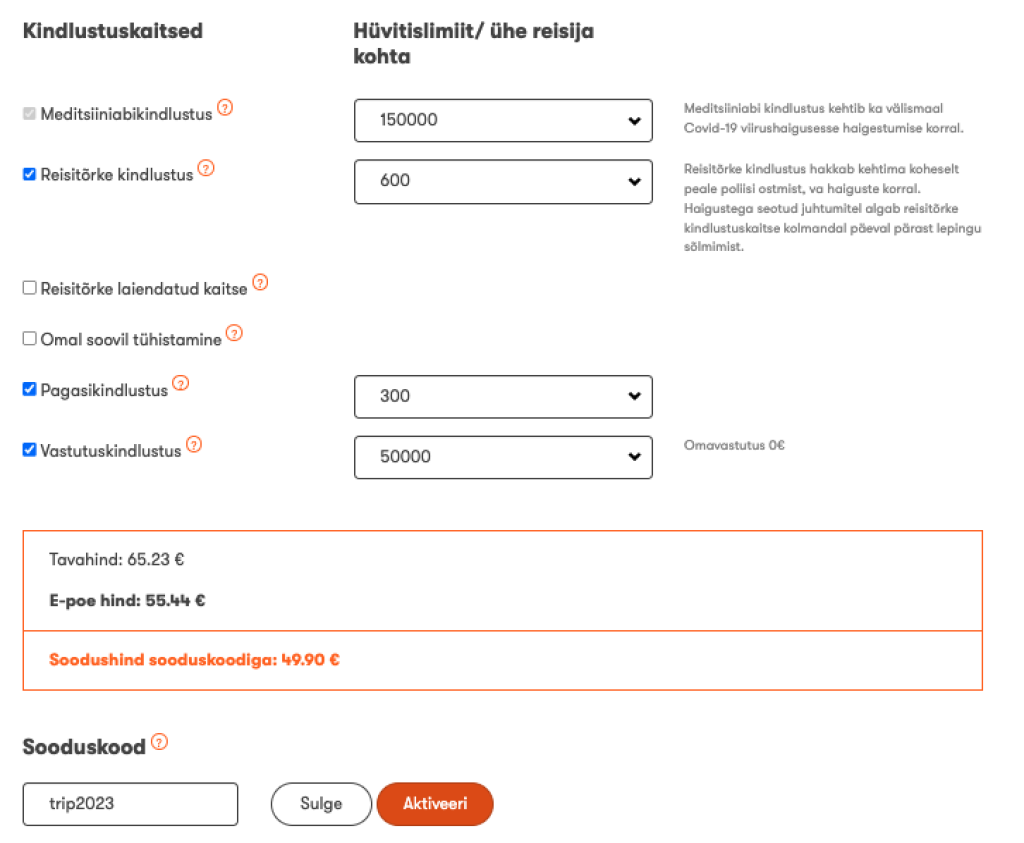The height and width of the screenshot is (843, 1024).
Task: Uncheck the Vastutuskindlustus checkbox
Action: point(29,450)
